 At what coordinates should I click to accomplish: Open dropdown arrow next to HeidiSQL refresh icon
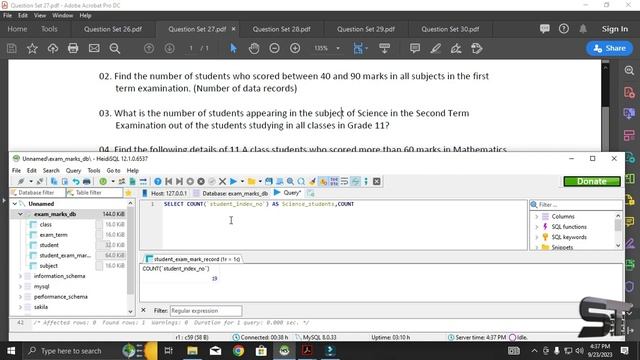tap(112, 181)
